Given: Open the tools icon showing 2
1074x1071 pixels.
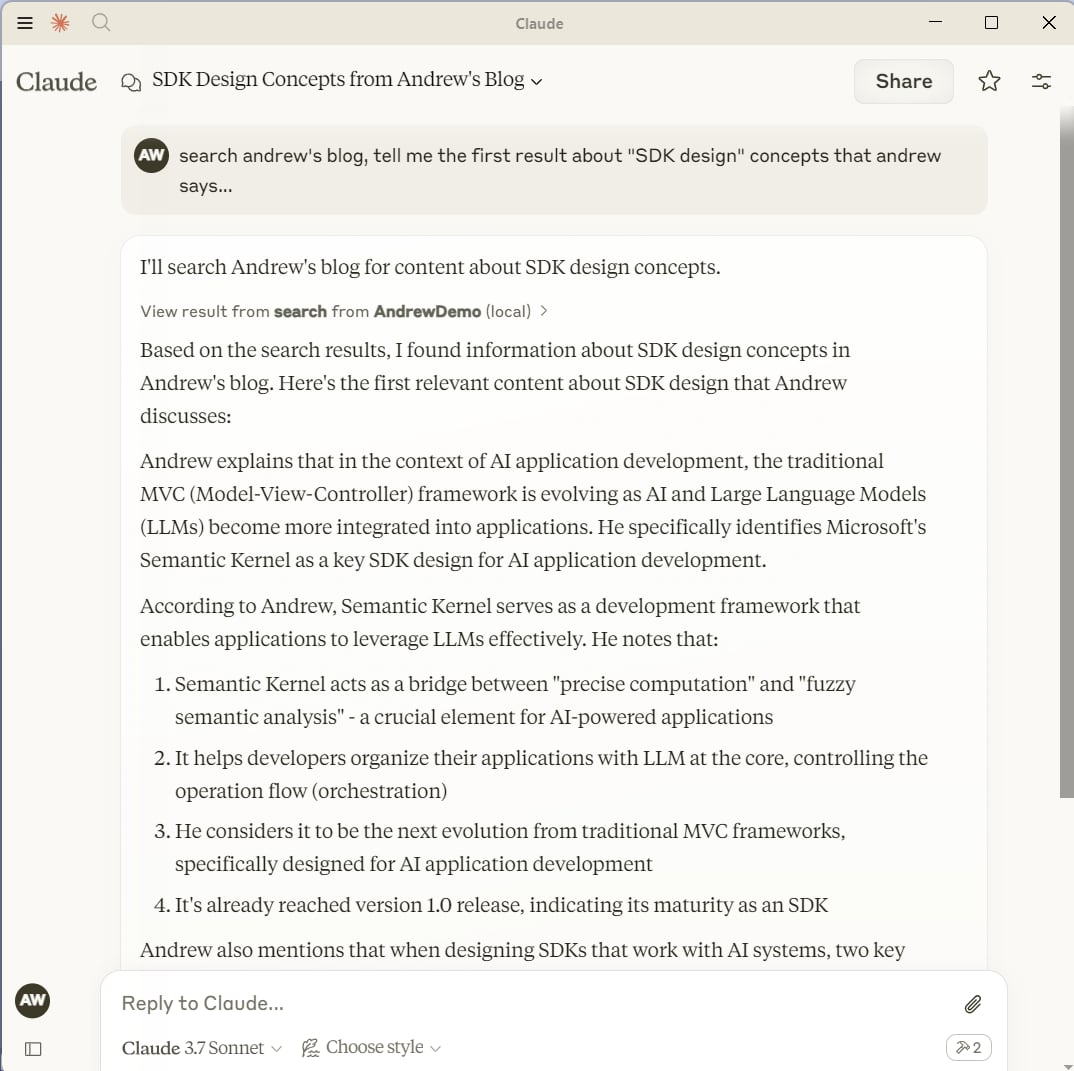Looking at the screenshot, I should 968,1047.
